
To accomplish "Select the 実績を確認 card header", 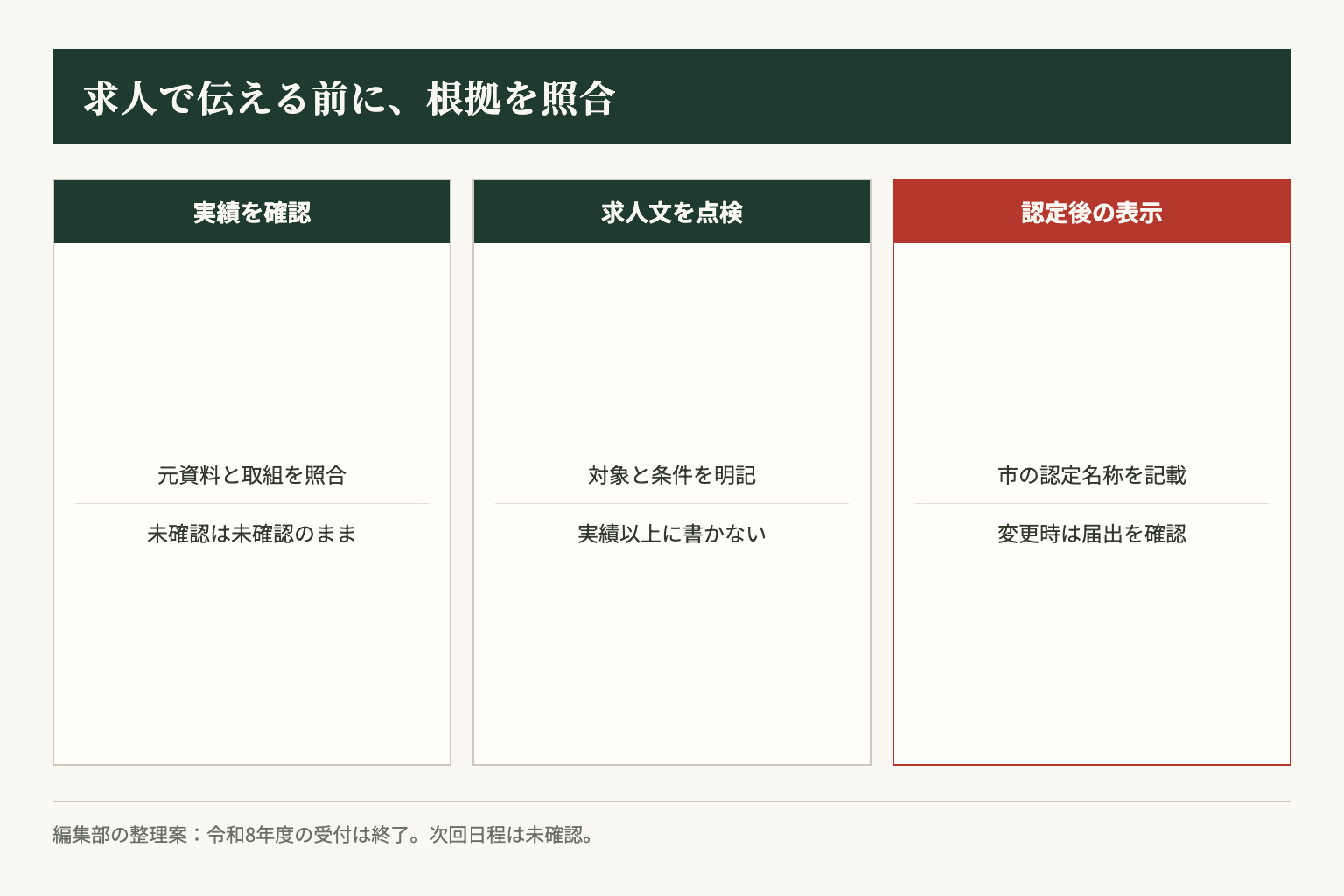I will pyautogui.click(x=252, y=212).
